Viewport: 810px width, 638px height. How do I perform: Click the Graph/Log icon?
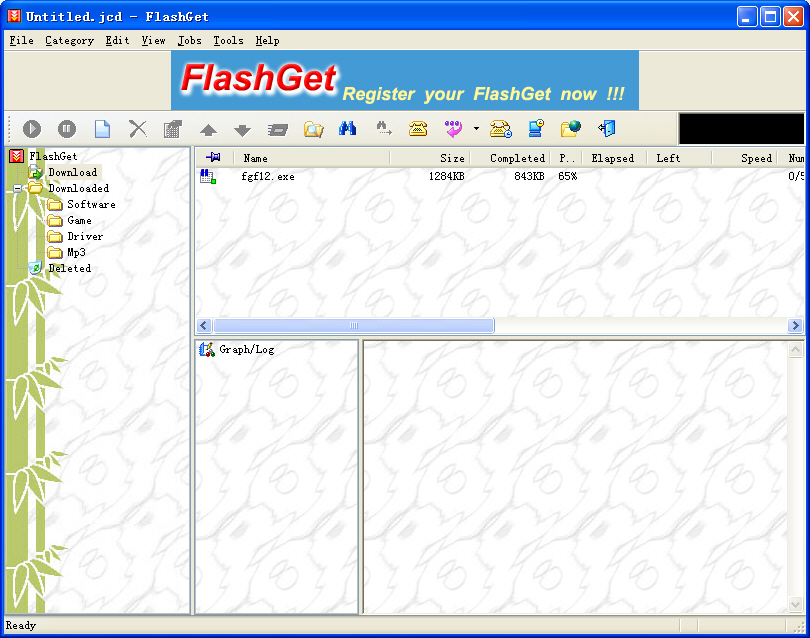click(x=207, y=350)
